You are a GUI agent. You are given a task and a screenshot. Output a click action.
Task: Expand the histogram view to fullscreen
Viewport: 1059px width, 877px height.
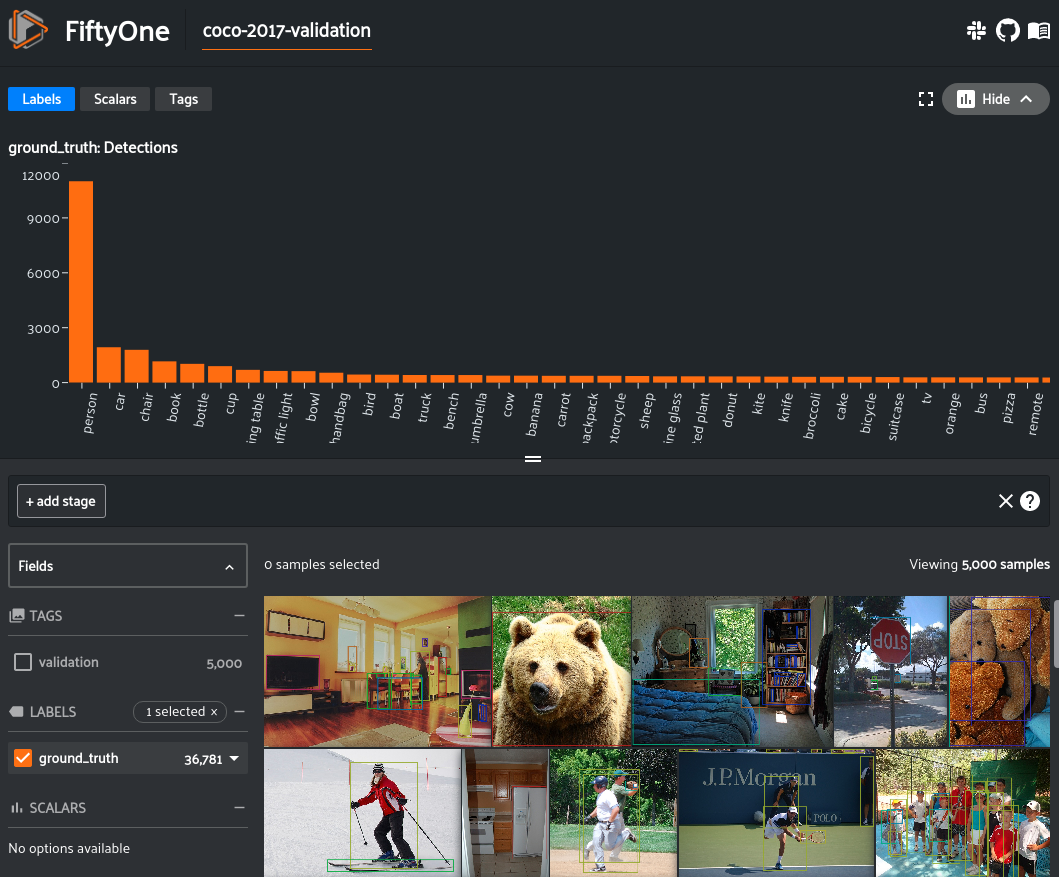[926, 98]
